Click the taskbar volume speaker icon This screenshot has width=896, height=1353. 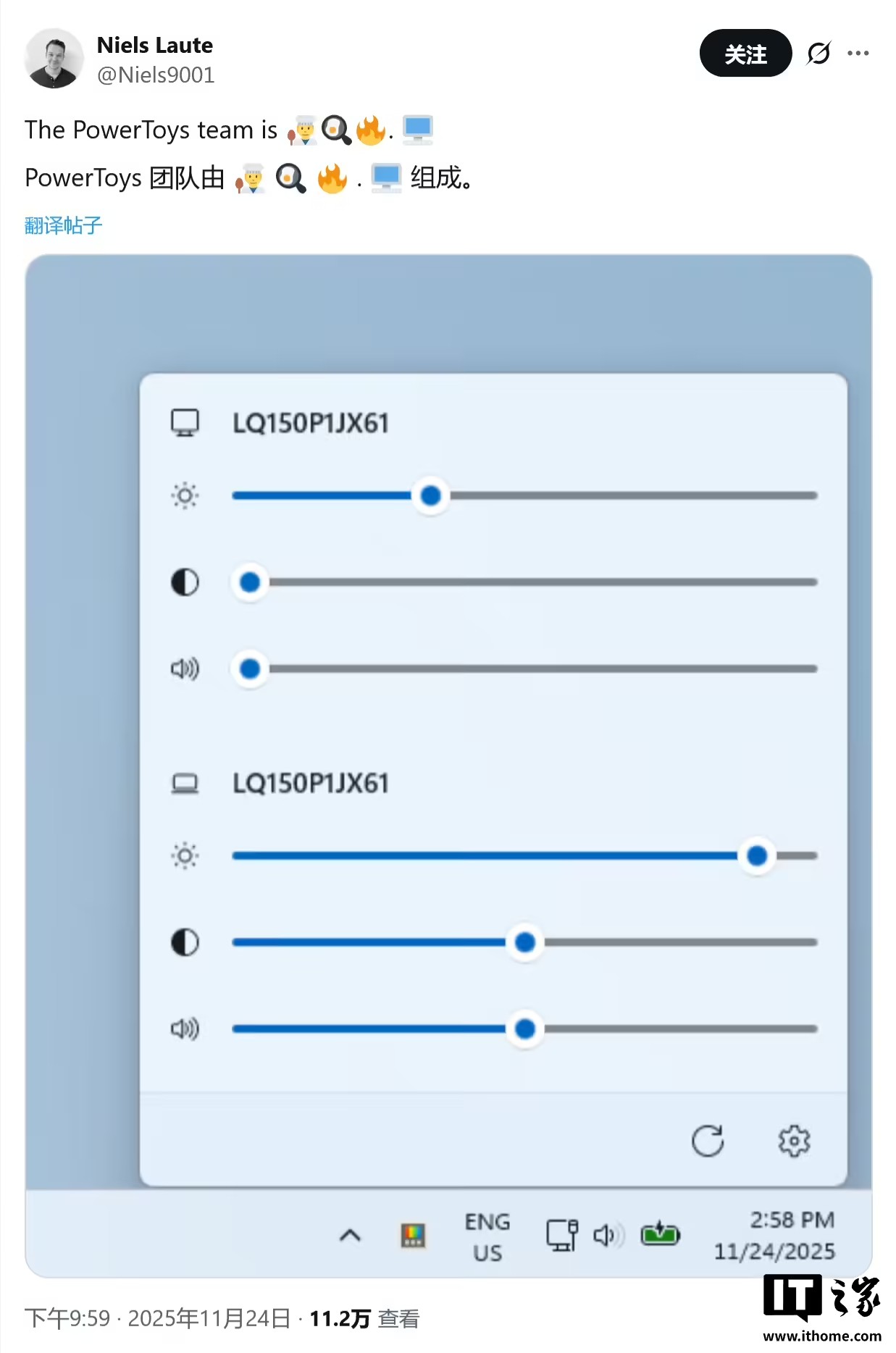coord(607,1235)
